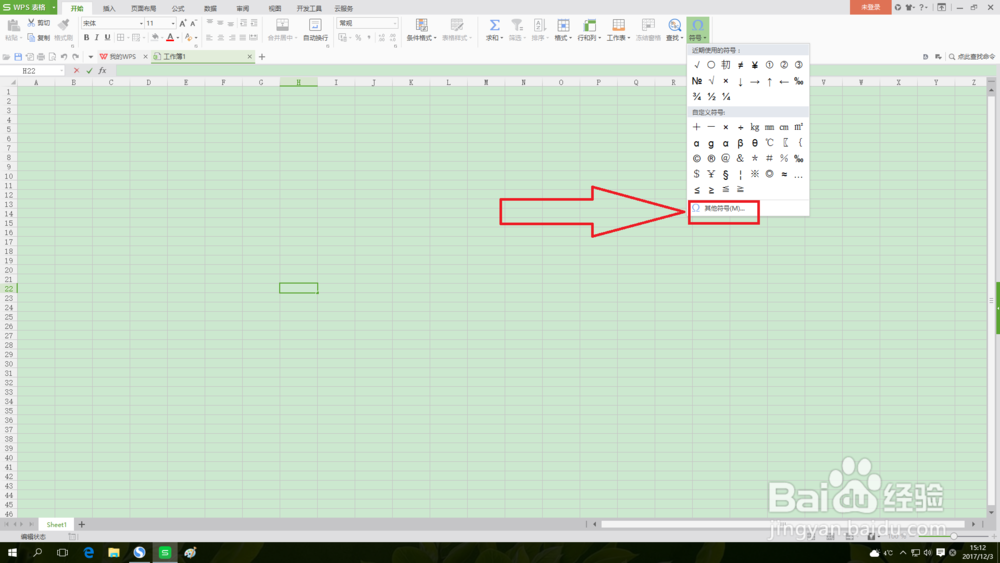Toggle Underline formatting
This screenshot has height=563, width=1000.
(x=107, y=38)
